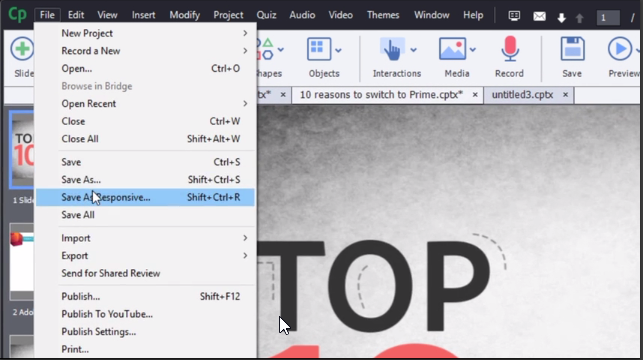
Task: Open Publish Settings... menu entry
Action: tap(145, 332)
